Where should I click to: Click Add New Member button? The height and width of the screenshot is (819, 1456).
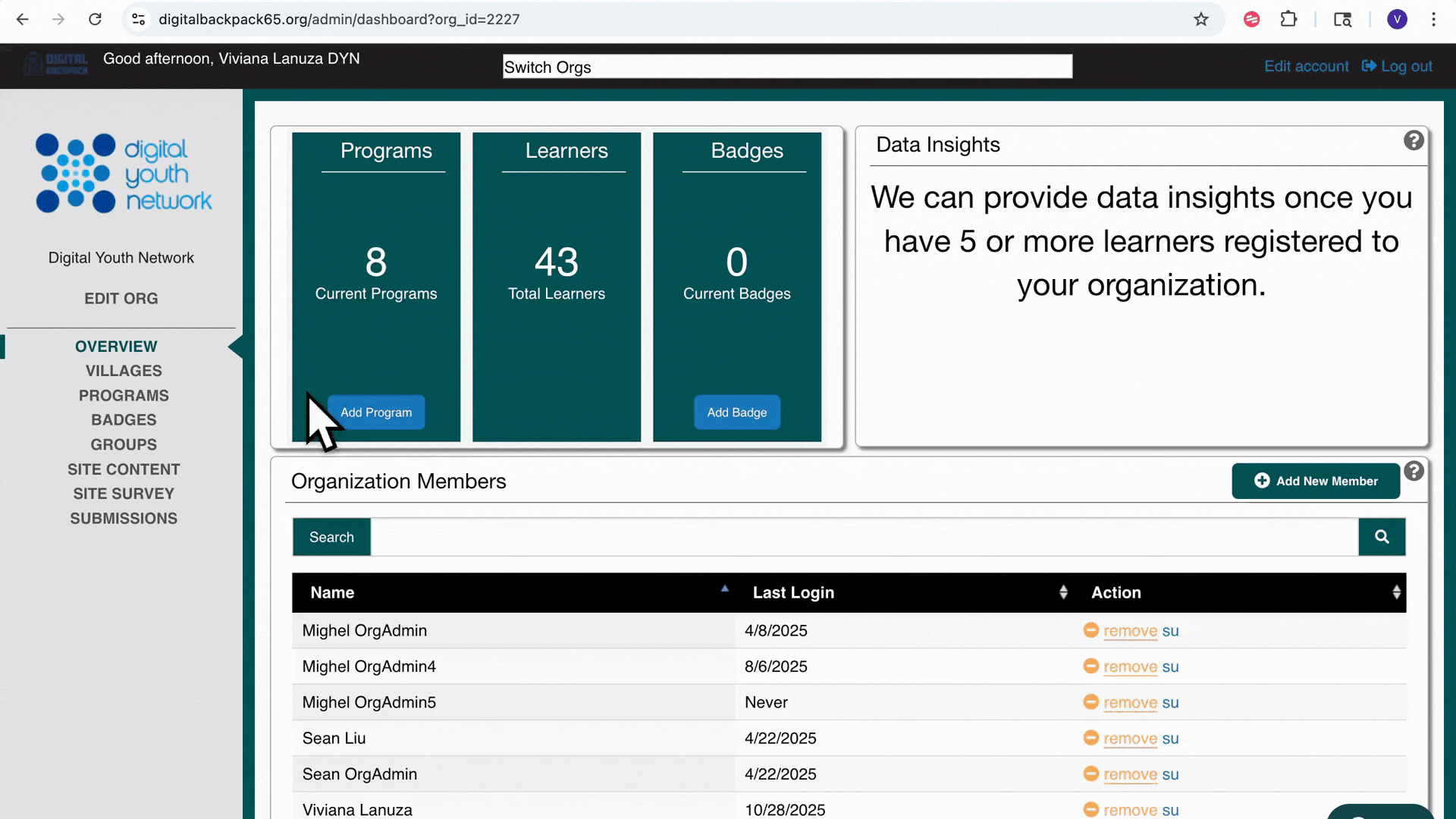point(1316,481)
